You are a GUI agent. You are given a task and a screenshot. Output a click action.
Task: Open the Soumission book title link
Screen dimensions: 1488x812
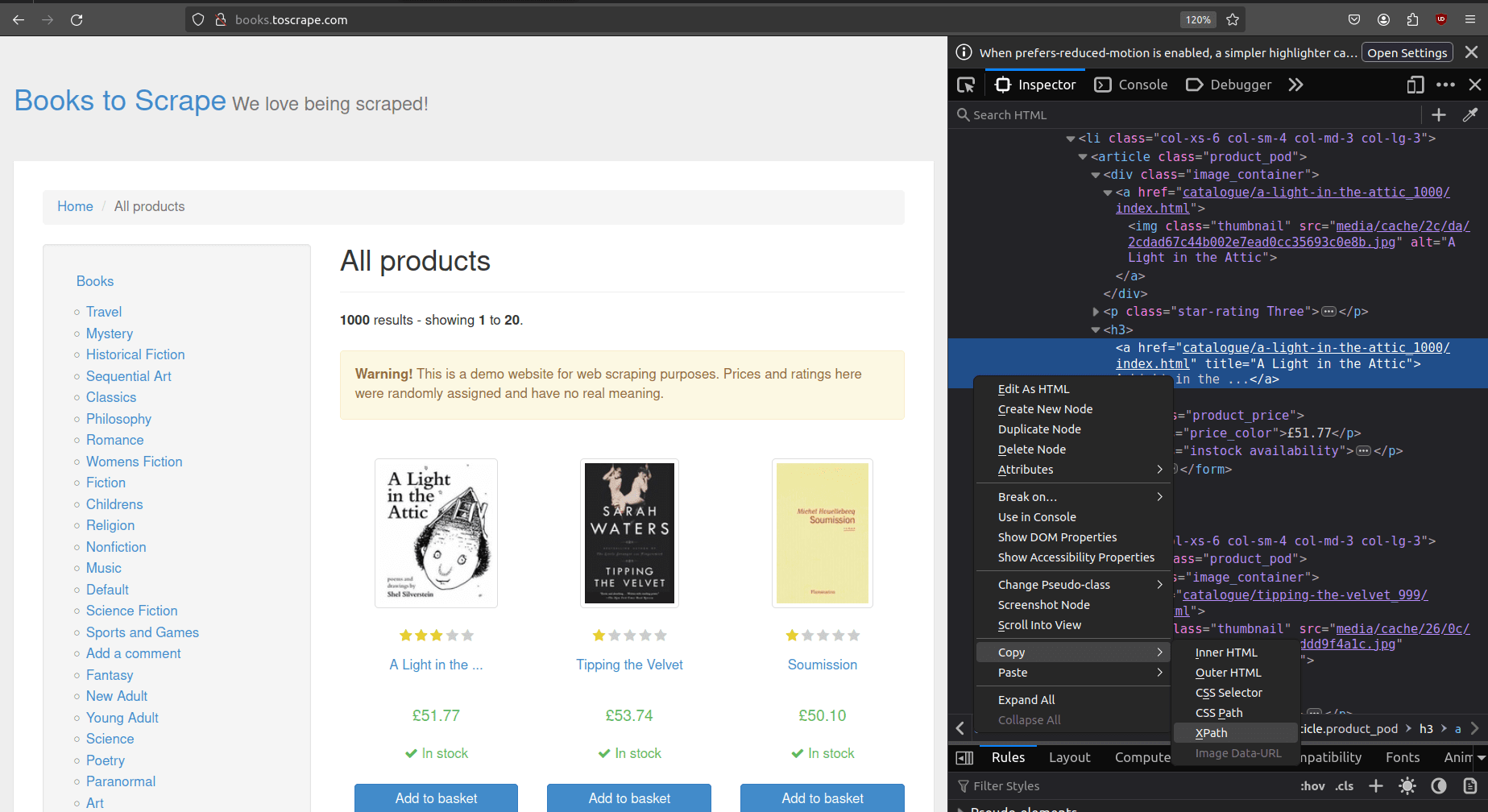(823, 665)
